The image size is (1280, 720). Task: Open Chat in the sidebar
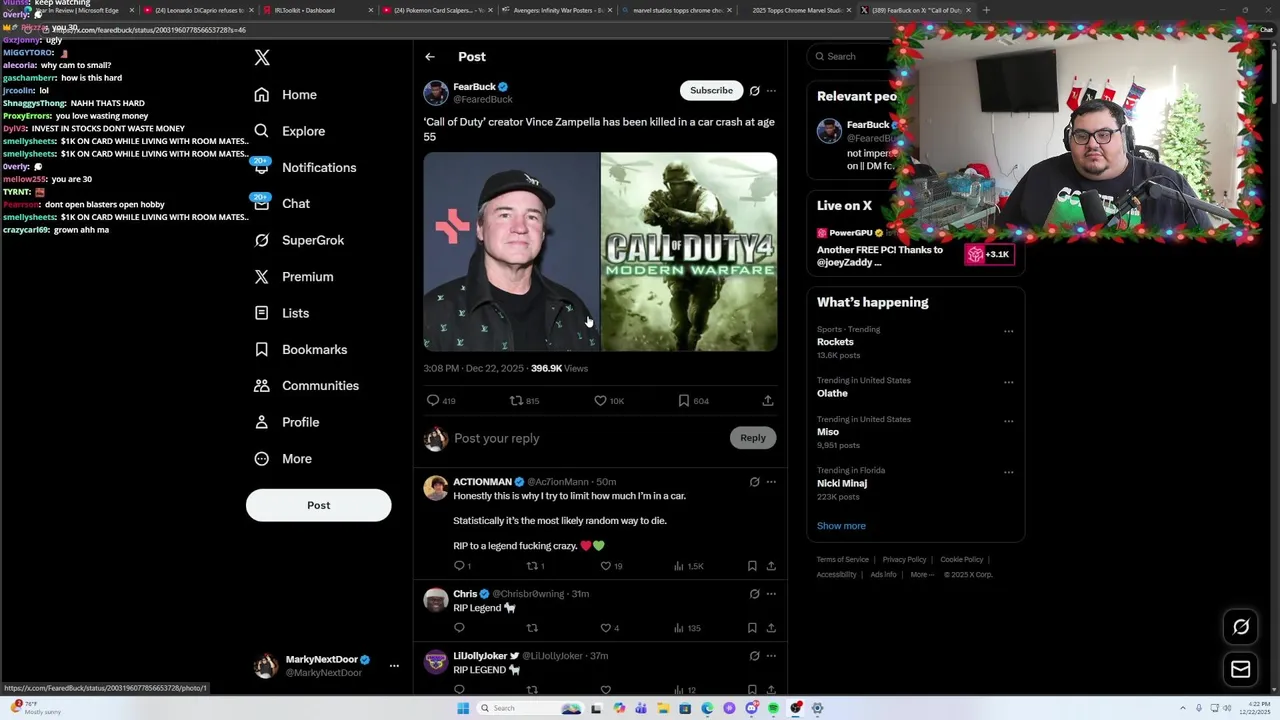tap(282, 204)
